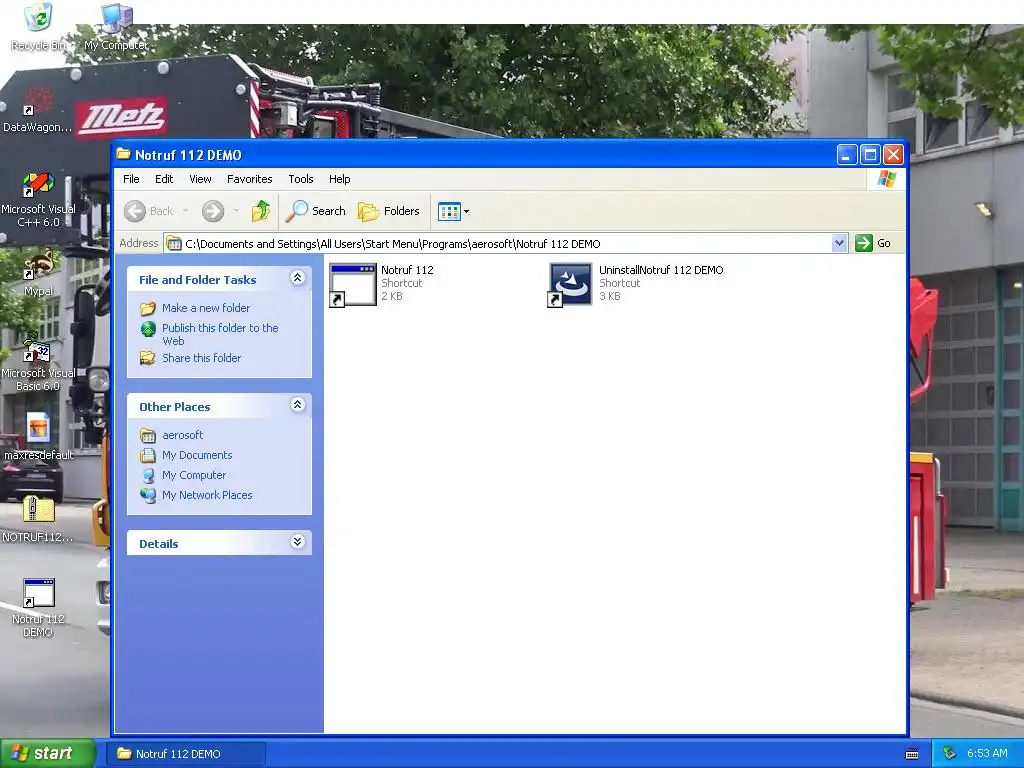Expand the Address bar dropdown list

point(840,244)
